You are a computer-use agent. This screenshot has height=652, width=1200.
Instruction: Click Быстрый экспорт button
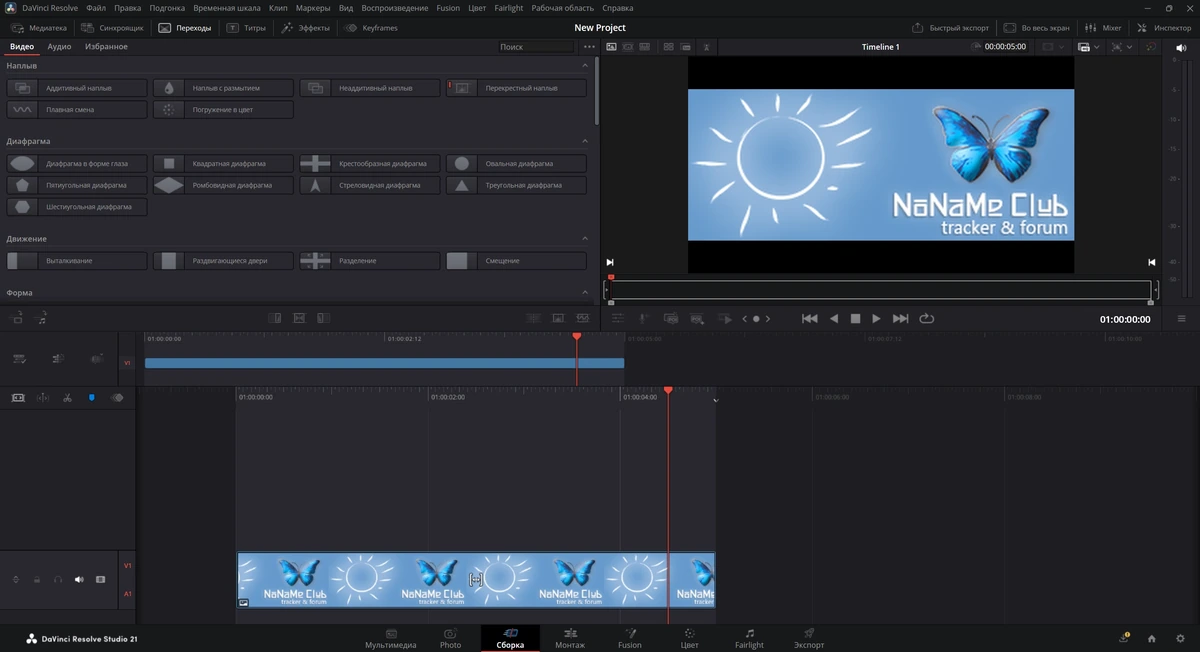[x=950, y=28]
